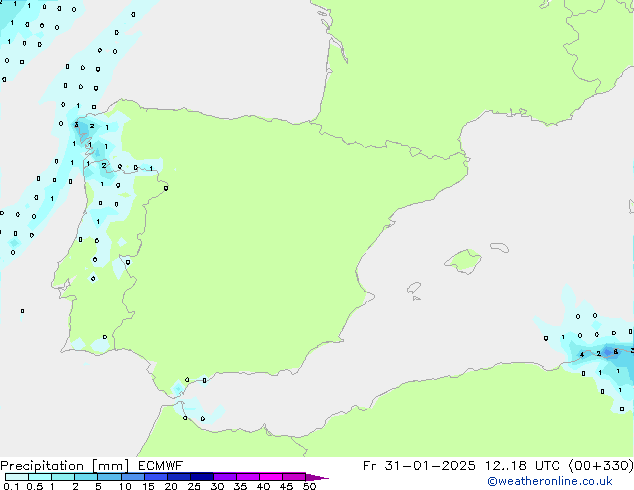Click the legend value label '15'
The width and height of the screenshot is (634, 490).
[148, 486]
